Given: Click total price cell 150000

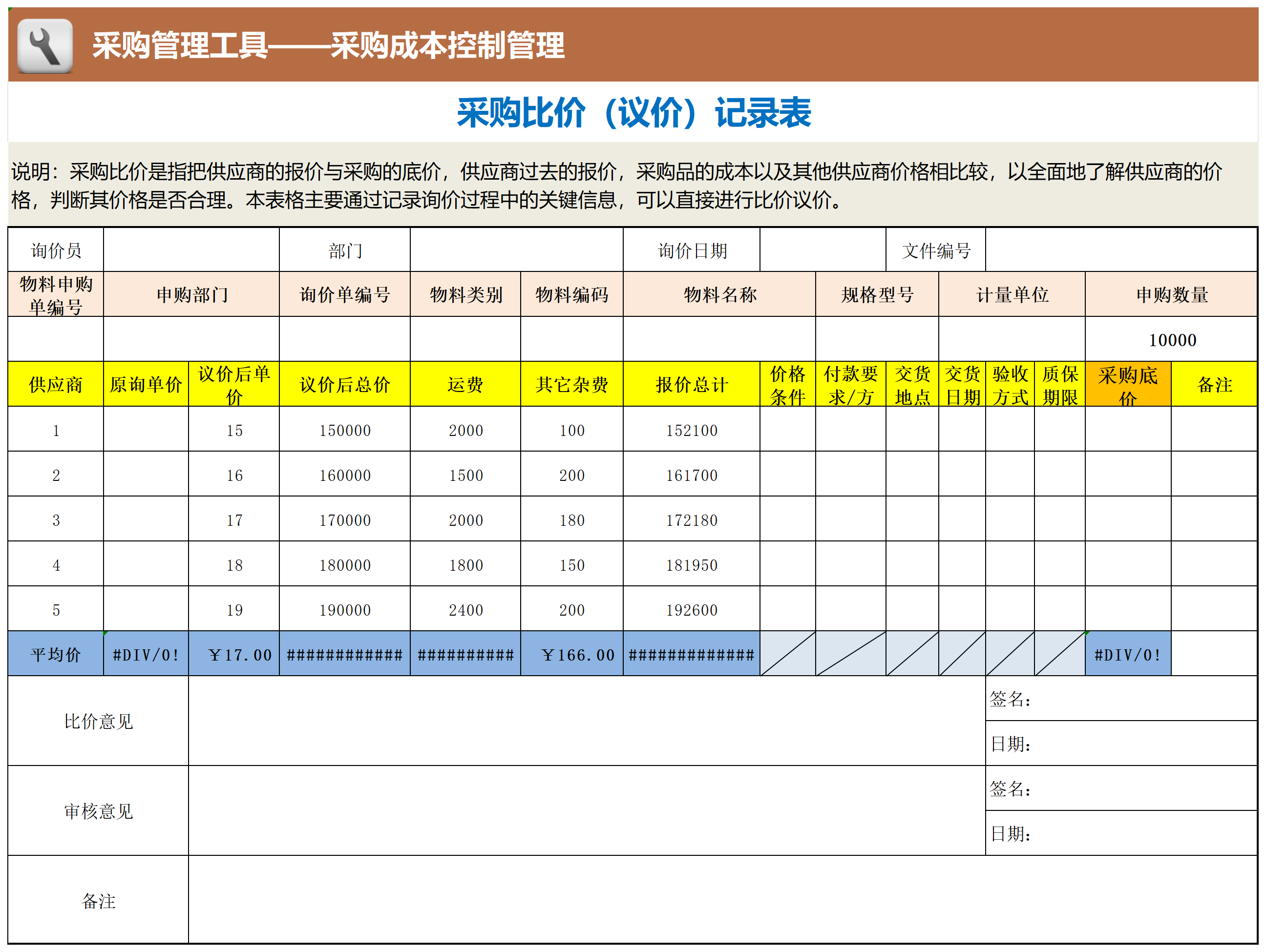Looking at the screenshot, I should pyautogui.click(x=345, y=430).
